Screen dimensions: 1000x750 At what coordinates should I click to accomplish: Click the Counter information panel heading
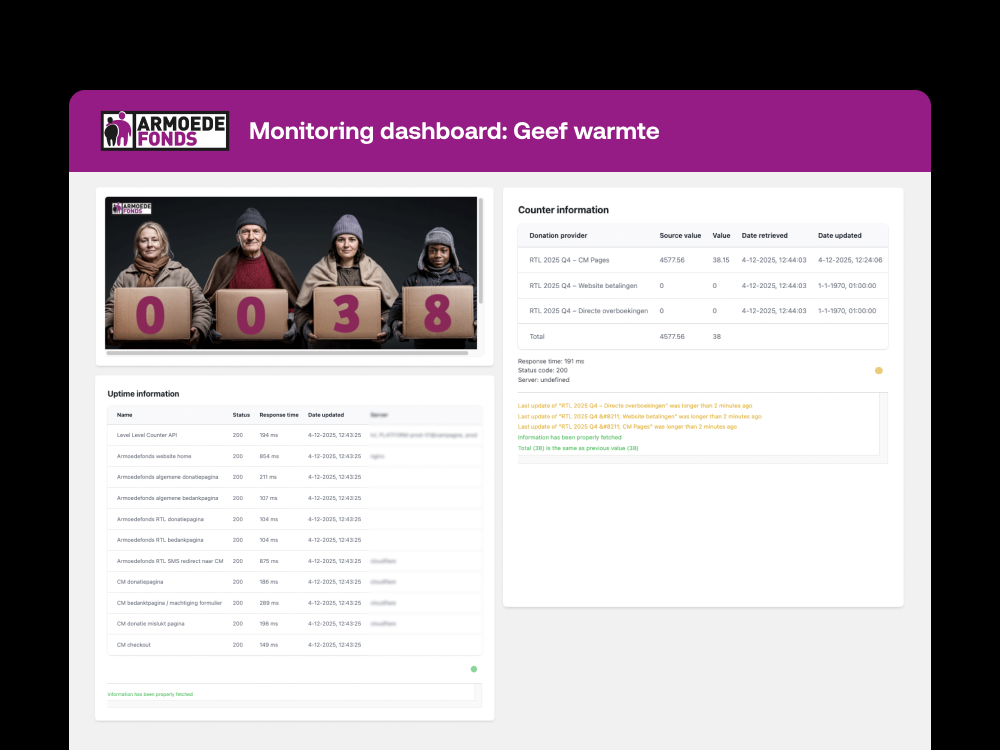click(x=565, y=210)
